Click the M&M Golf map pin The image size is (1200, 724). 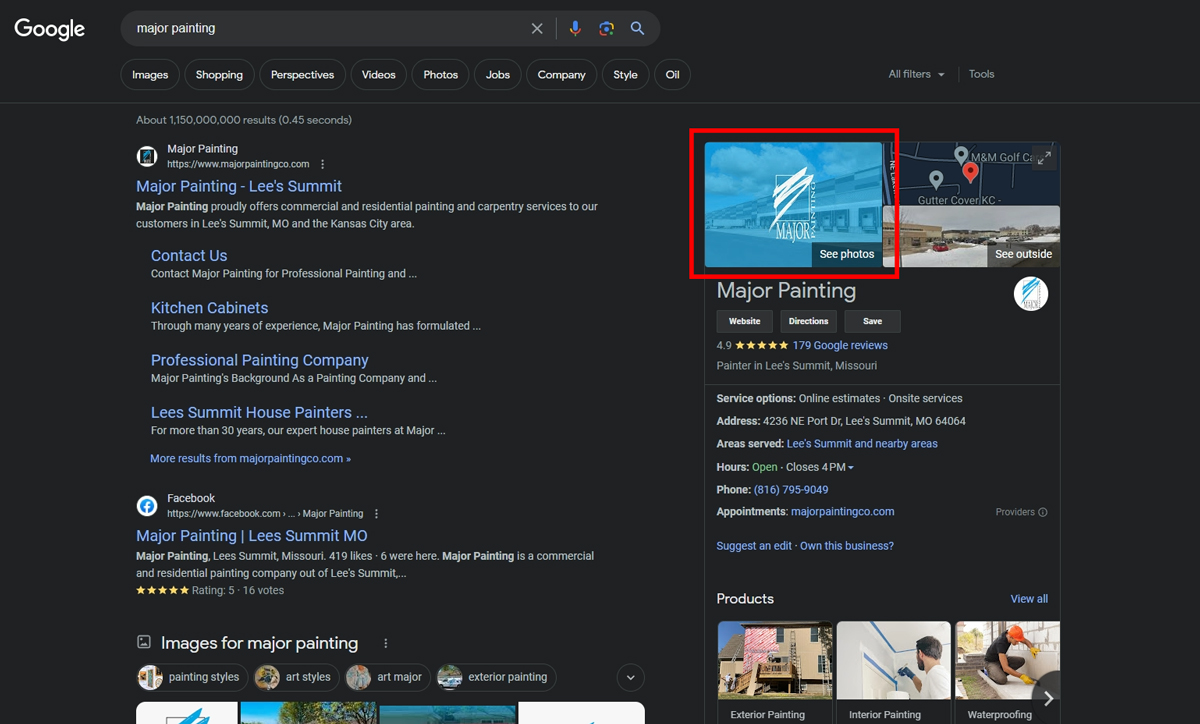[961, 156]
